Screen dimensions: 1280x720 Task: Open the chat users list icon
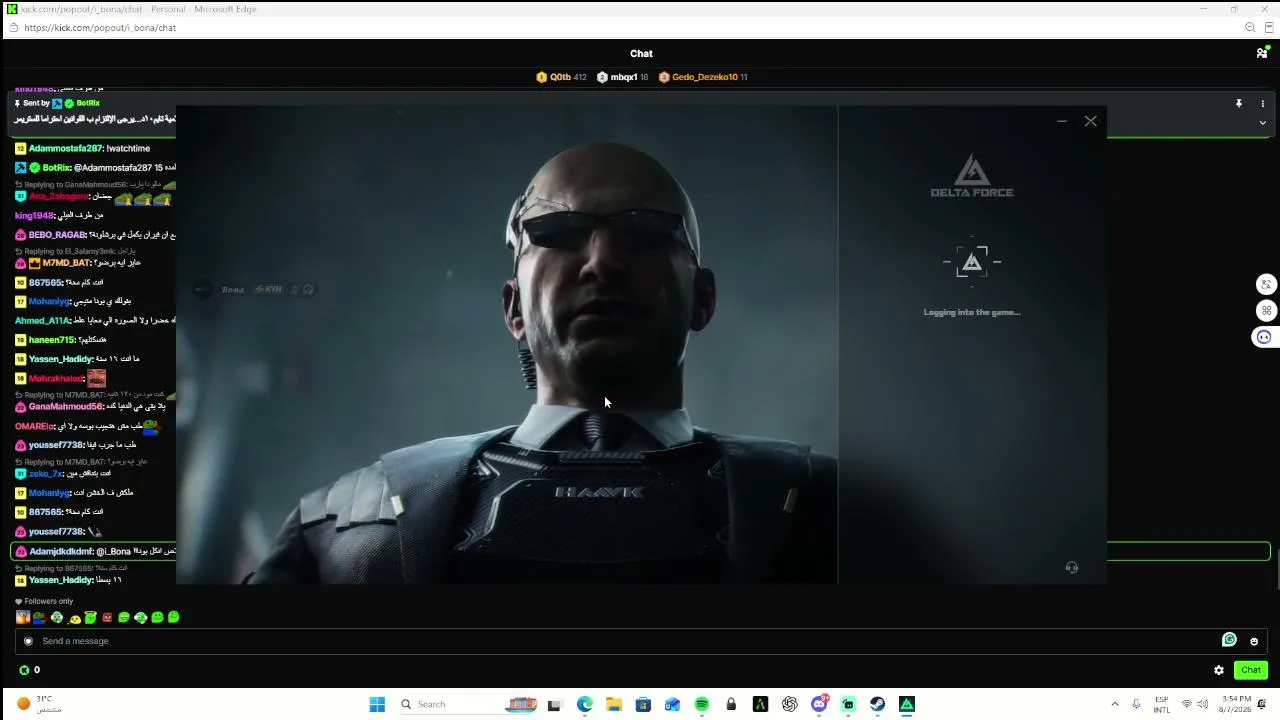click(1262, 53)
